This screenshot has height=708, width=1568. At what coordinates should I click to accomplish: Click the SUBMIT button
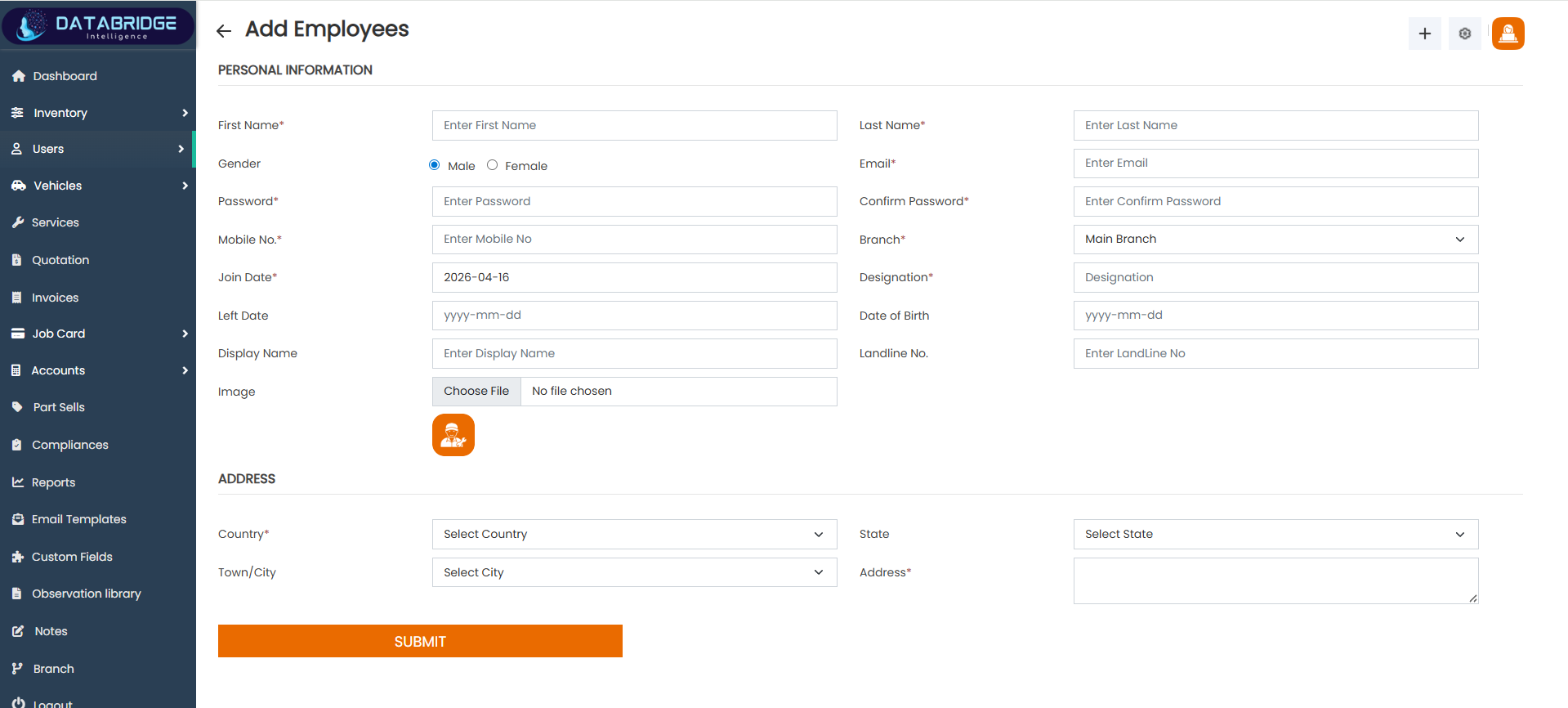(420, 641)
